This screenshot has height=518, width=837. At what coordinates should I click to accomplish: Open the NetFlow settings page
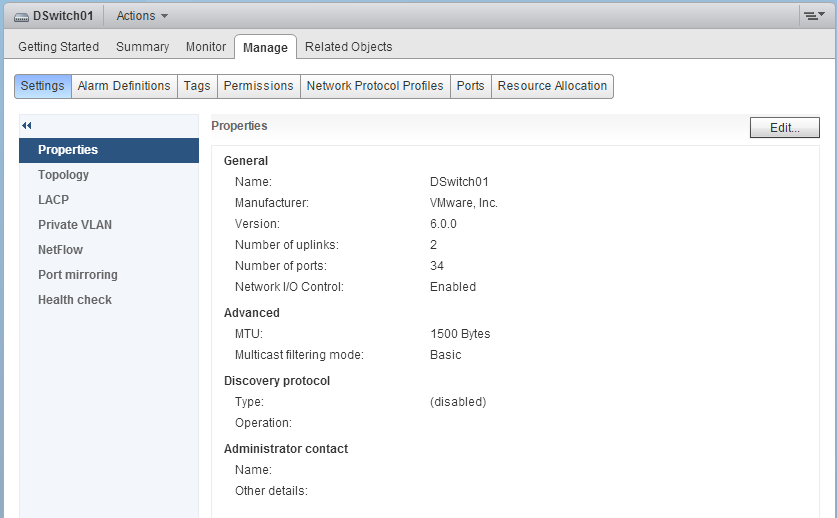[60, 250]
